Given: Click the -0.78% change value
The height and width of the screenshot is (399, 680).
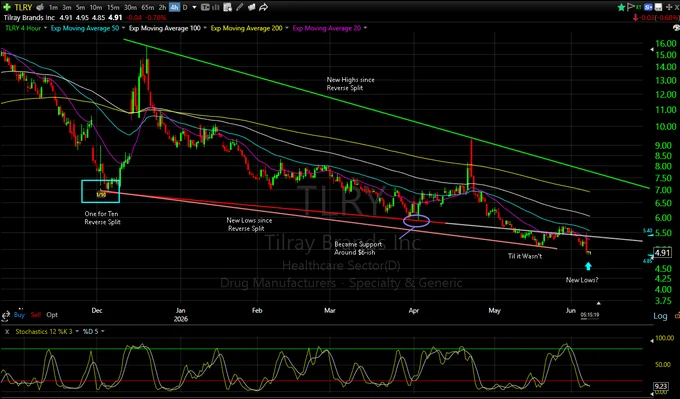Looking at the screenshot, I should click(156, 18).
